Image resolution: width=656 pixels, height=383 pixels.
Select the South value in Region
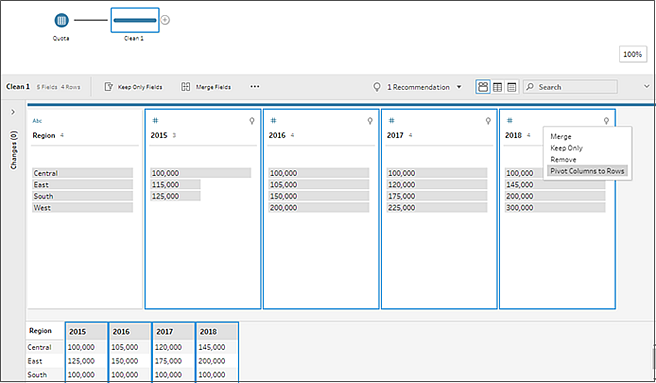click(82, 196)
